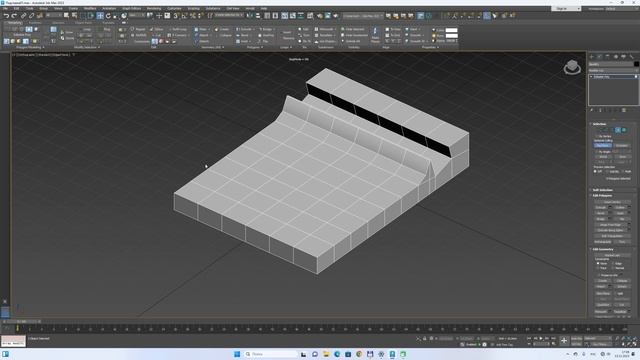This screenshot has height=360, width=640.
Task: Open the Render Setup dialog icon
Action: point(320,16)
